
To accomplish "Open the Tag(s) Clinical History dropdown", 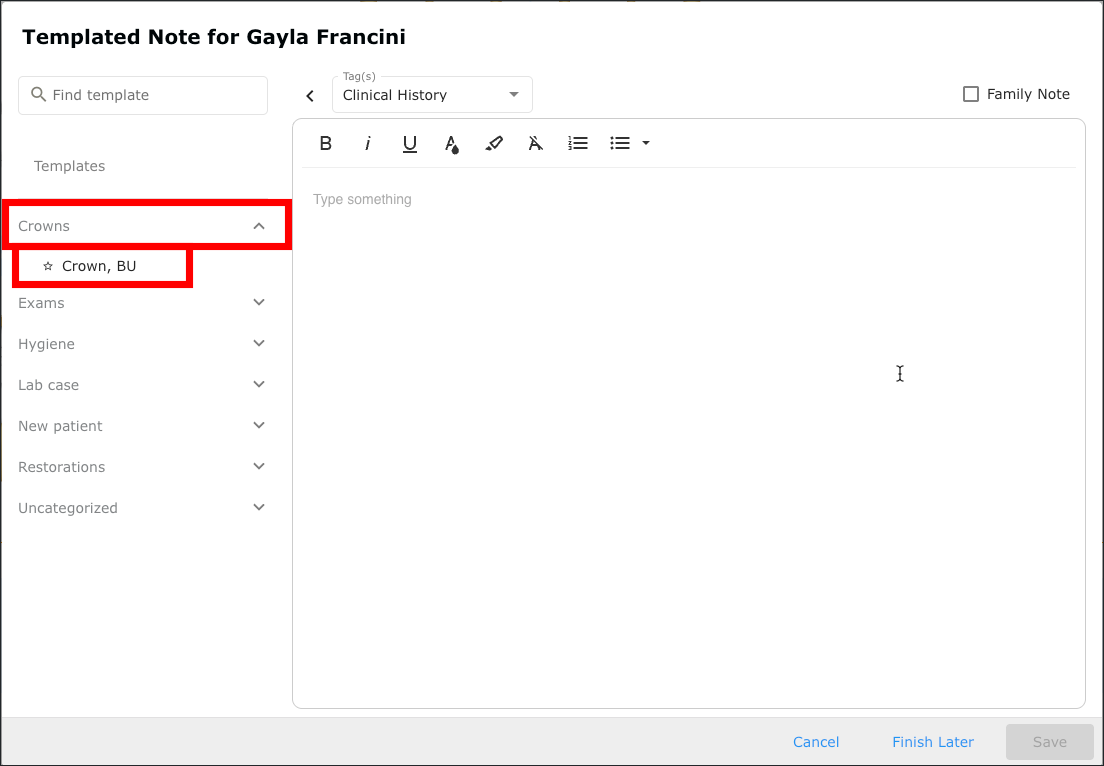I will pyautogui.click(x=432, y=95).
